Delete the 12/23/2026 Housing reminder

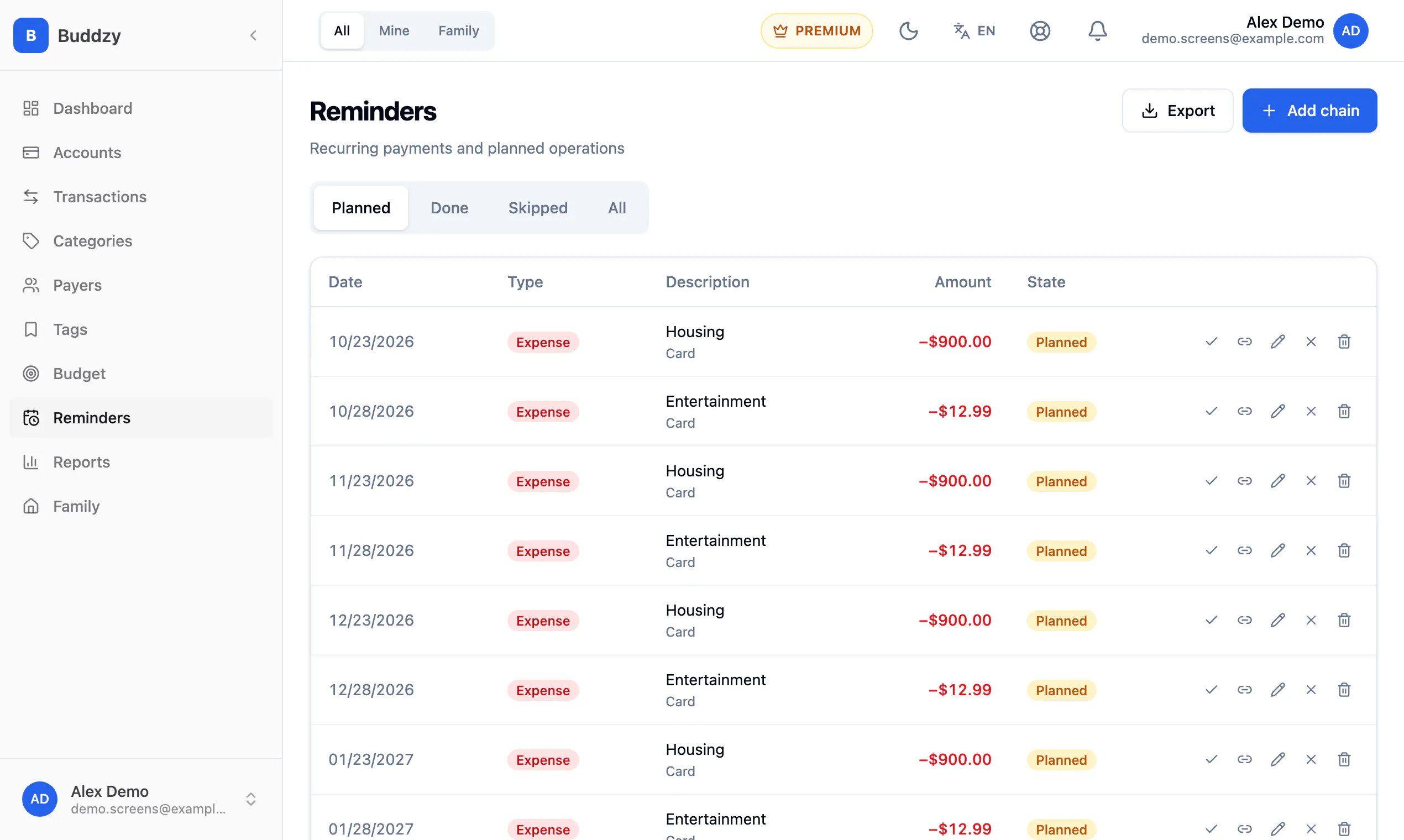1344,620
